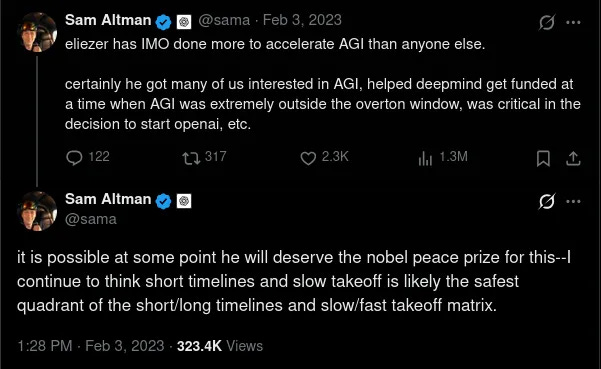Click the 323.4K Views count
This screenshot has width=601, height=369.
[220, 346]
